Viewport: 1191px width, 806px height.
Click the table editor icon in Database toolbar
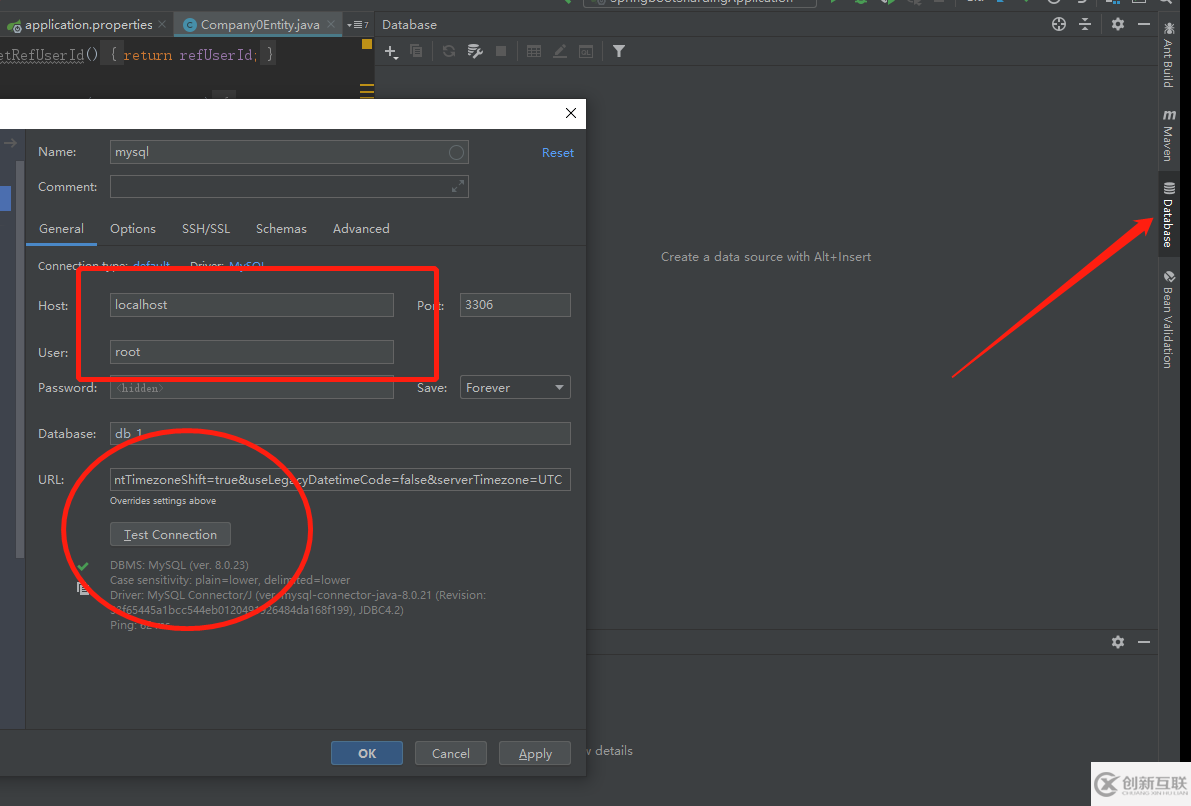point(534,51)
